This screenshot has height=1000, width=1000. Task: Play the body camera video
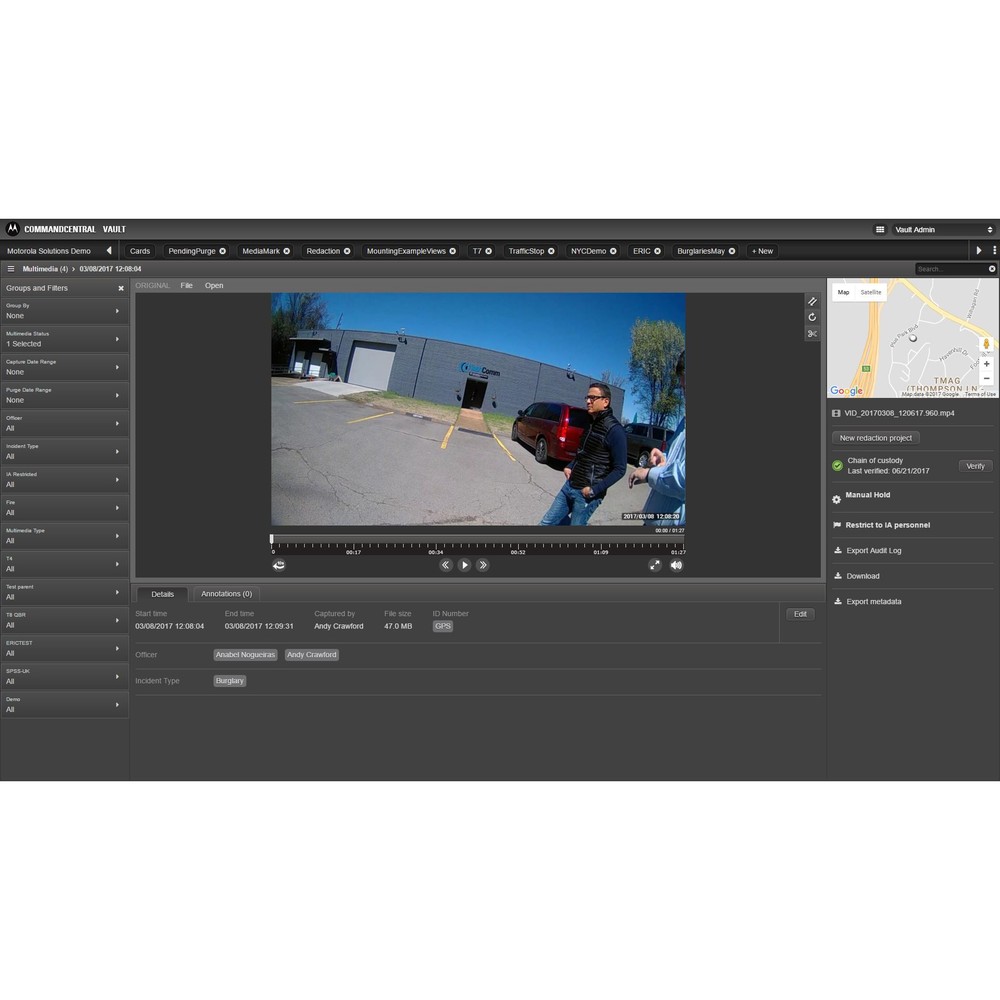464,565
